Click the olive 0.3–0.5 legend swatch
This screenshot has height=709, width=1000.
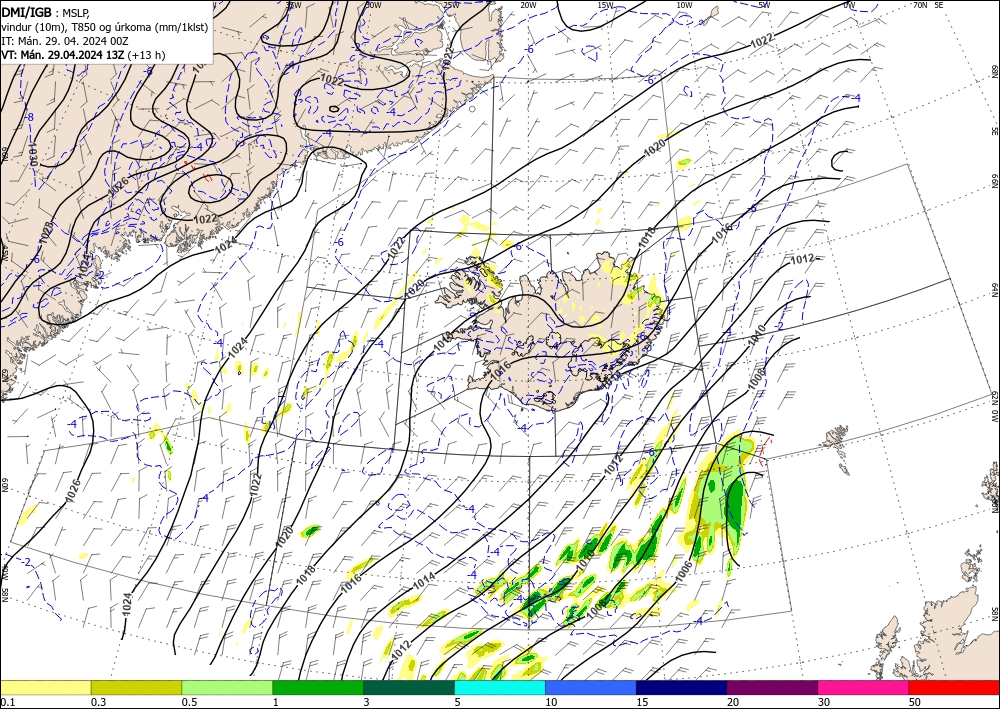tap(136, 687)
